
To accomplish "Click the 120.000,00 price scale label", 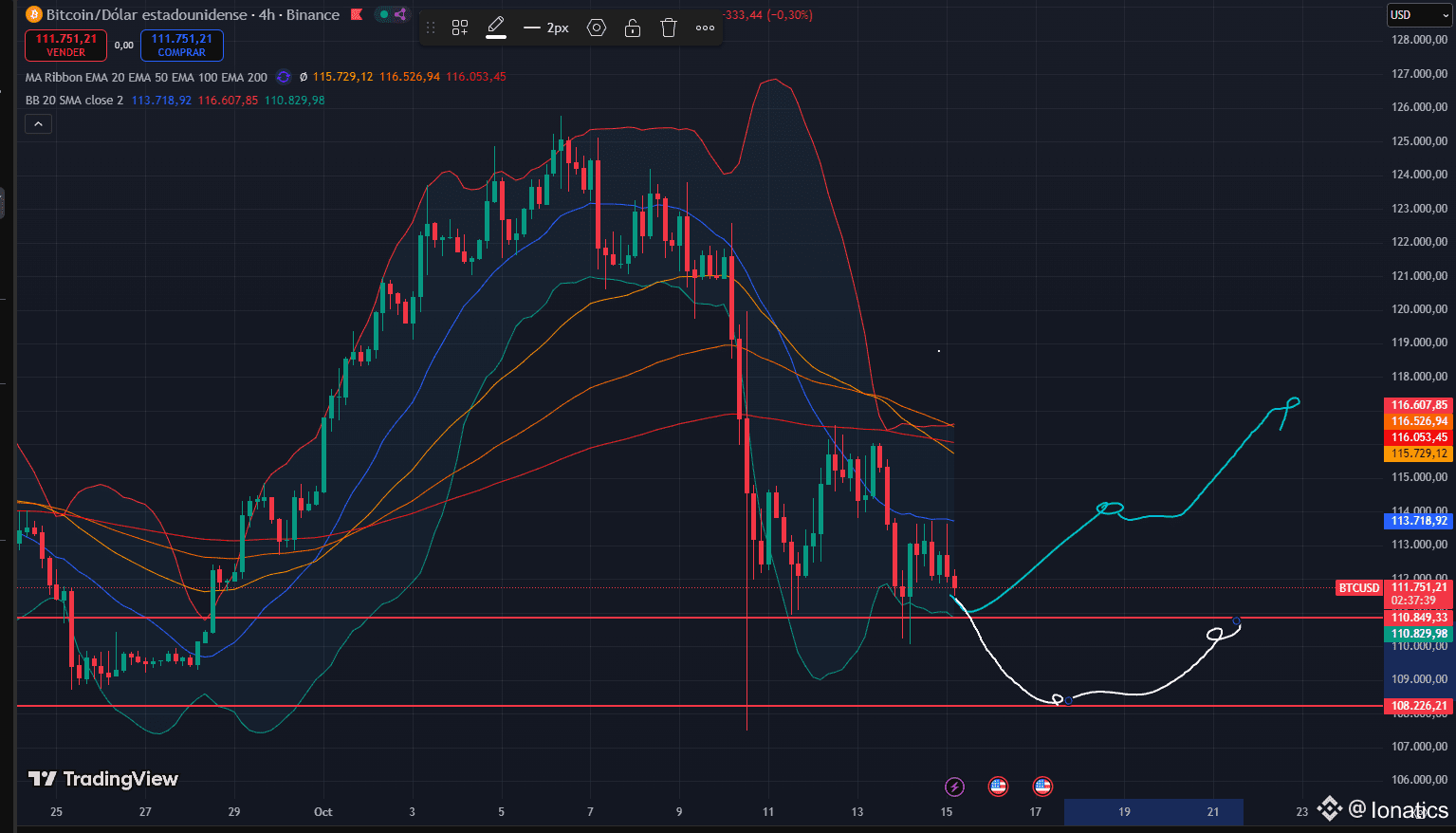I will tap(1419, 309).
